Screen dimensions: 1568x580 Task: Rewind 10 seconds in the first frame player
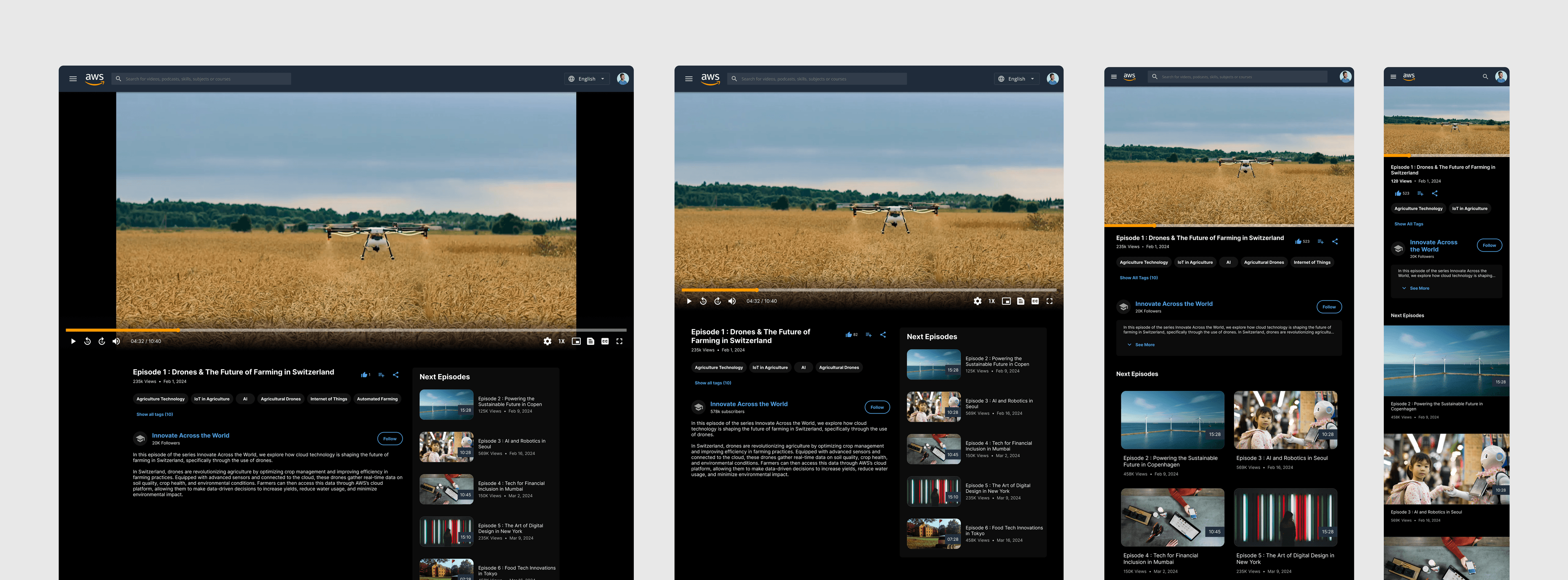click(x=88, y=341)
